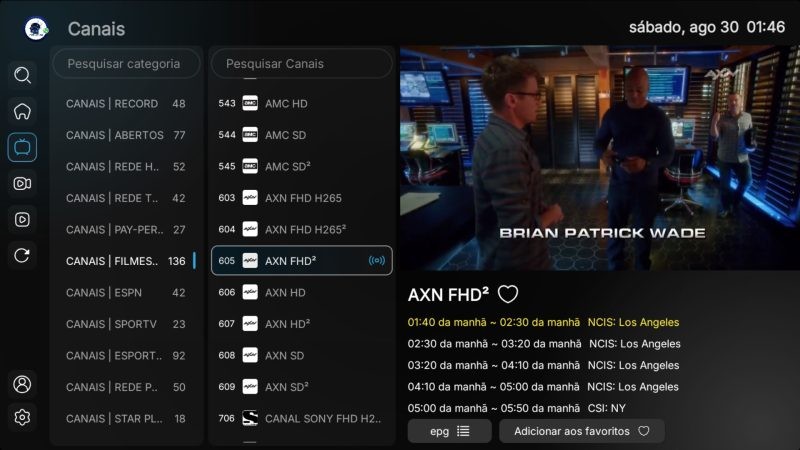
Task: Select category CANAIS | REDE P..
Action: point(126,387)
